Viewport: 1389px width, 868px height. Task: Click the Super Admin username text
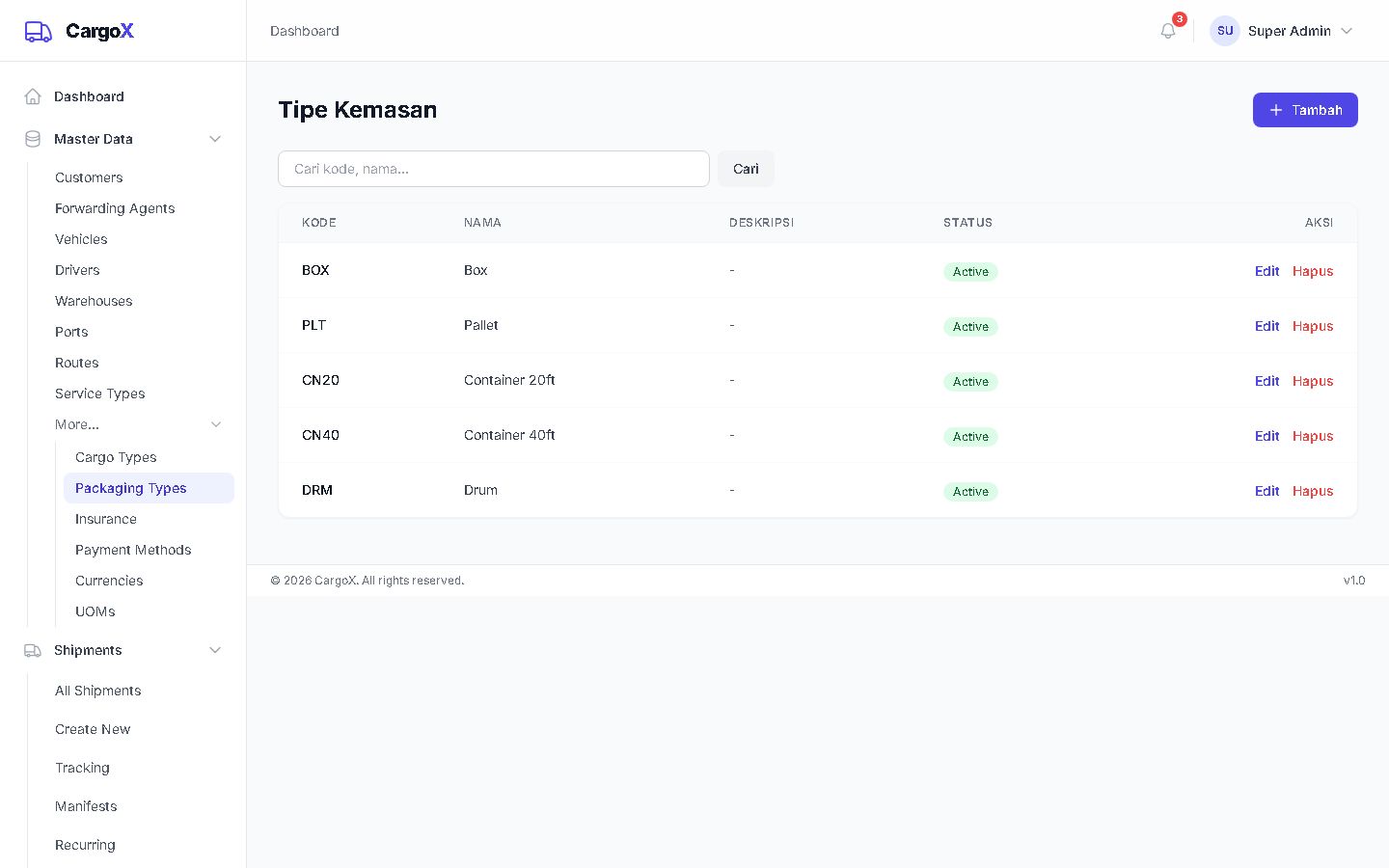click(1290, 31)
